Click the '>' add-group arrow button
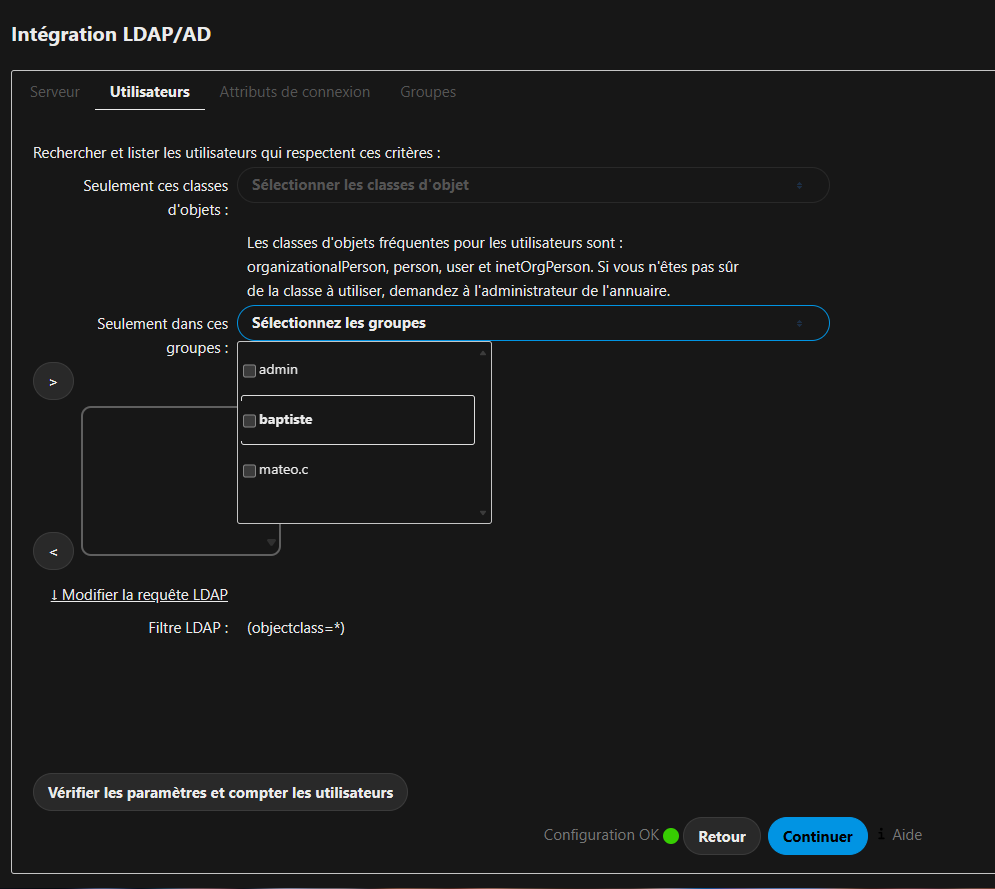The height and width of the screenshot is (889, 995). coord(53,381)
